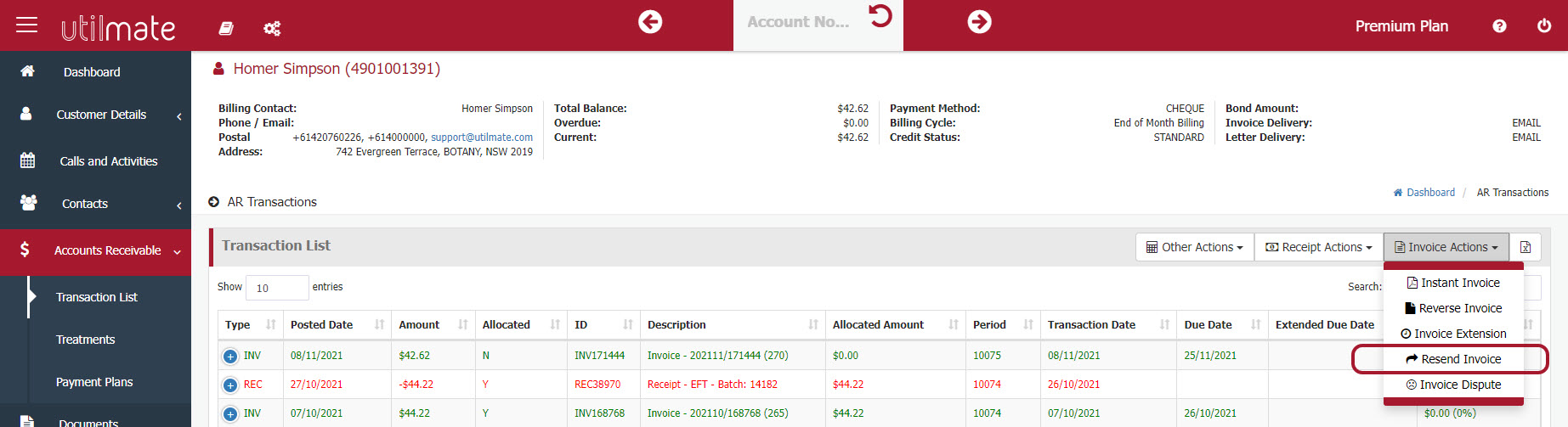Image resolution: width=1568 pixels, height=427 pixels.
Task: Expand row details for REC38970
Action: click(230, 385)
